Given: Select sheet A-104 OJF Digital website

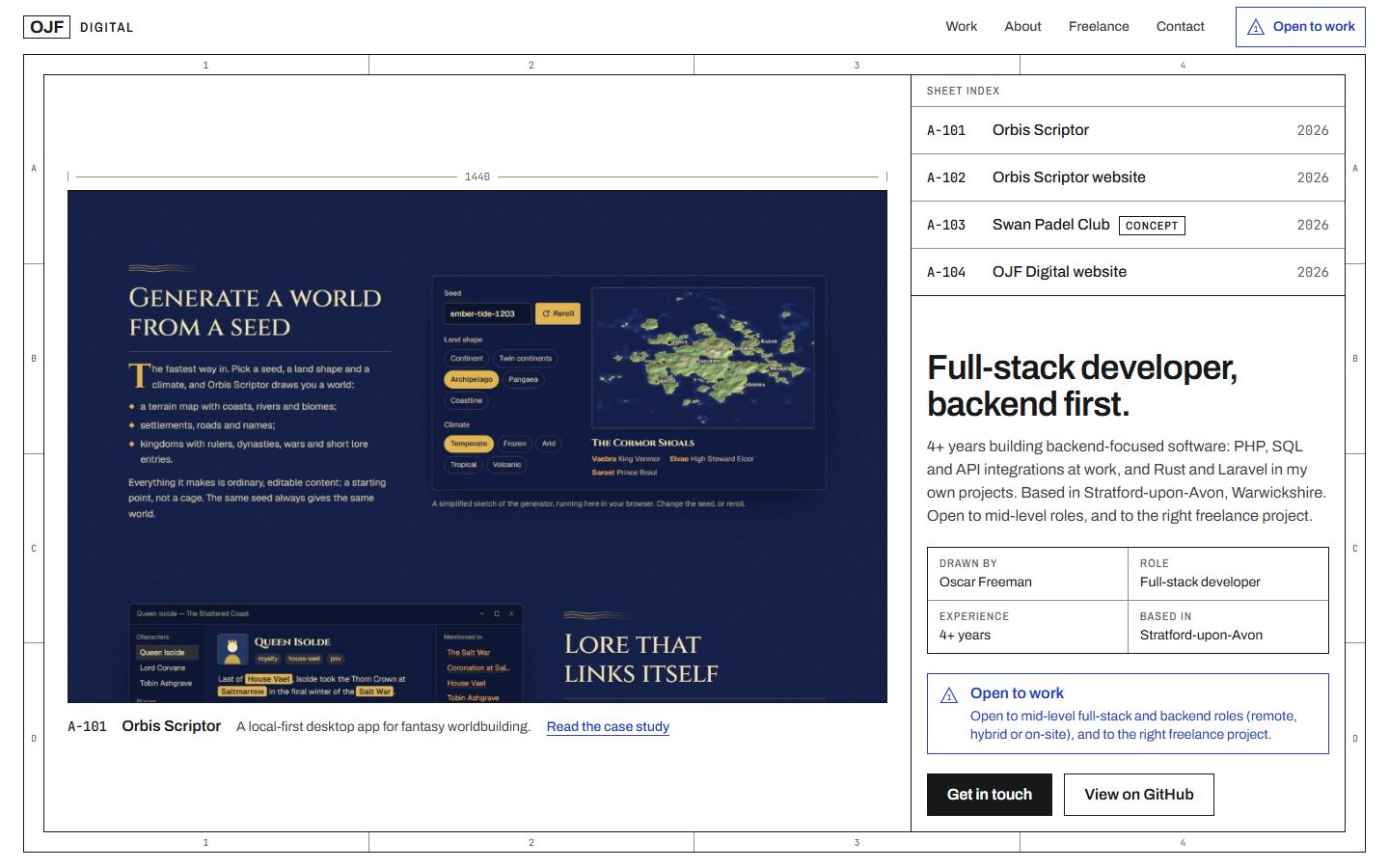Looking at the screenshot, I should point(1128,272).
